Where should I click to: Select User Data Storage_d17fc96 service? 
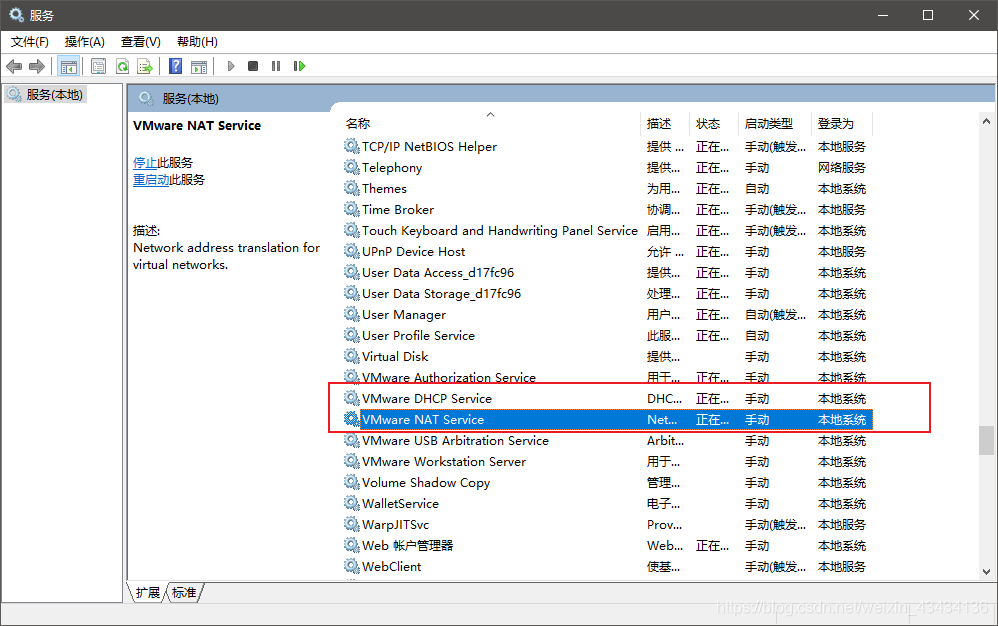click(608, 294)
